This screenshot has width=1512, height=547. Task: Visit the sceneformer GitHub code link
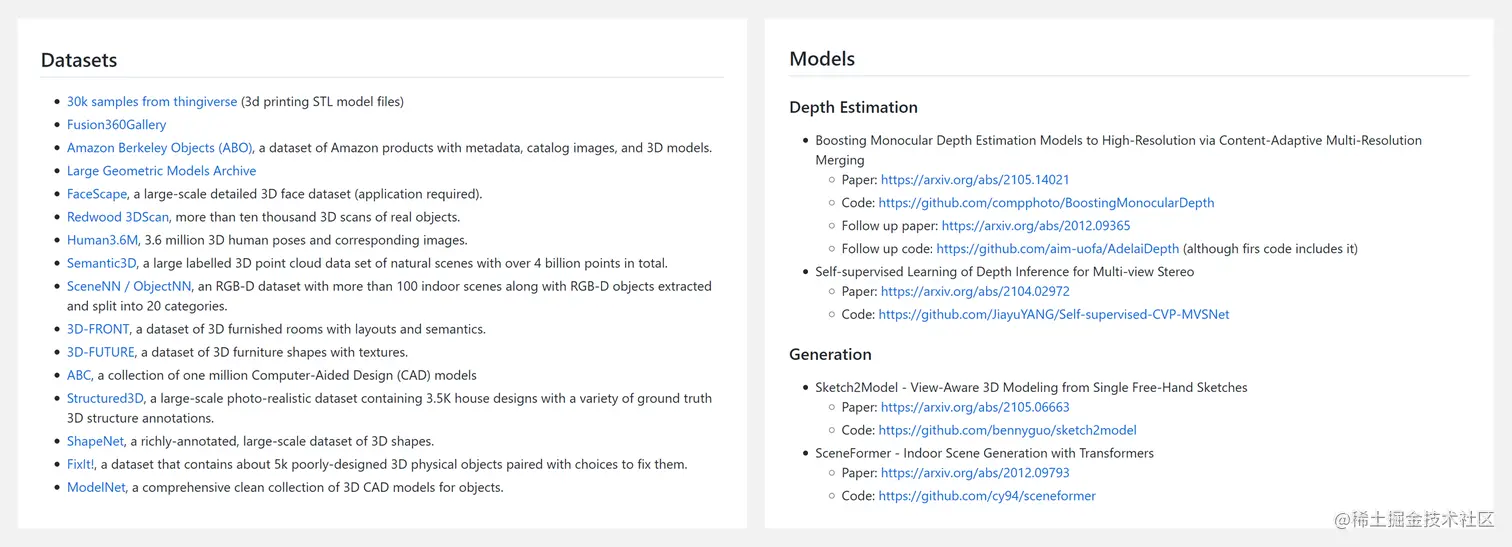(987, 496)
